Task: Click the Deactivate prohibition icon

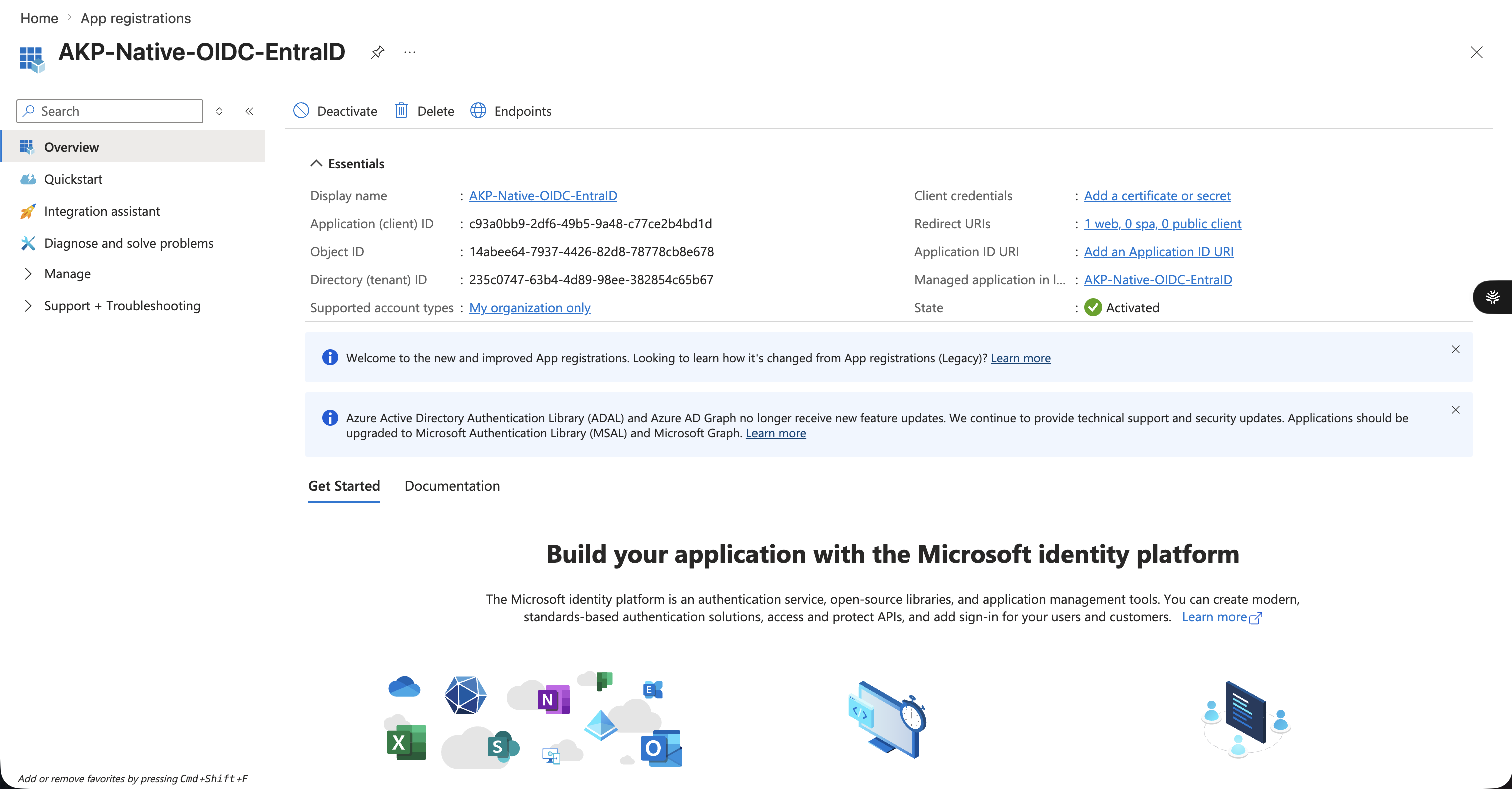Action: 301,111
